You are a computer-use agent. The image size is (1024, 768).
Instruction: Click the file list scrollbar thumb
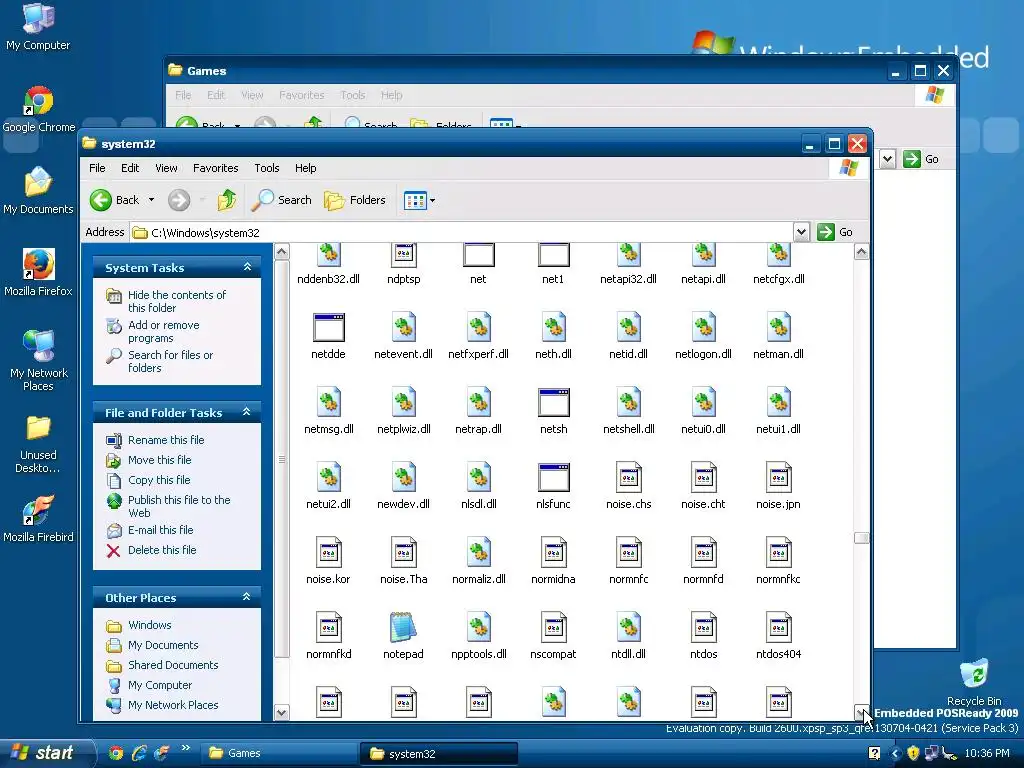pyautogui.click(x=861, y=538)
